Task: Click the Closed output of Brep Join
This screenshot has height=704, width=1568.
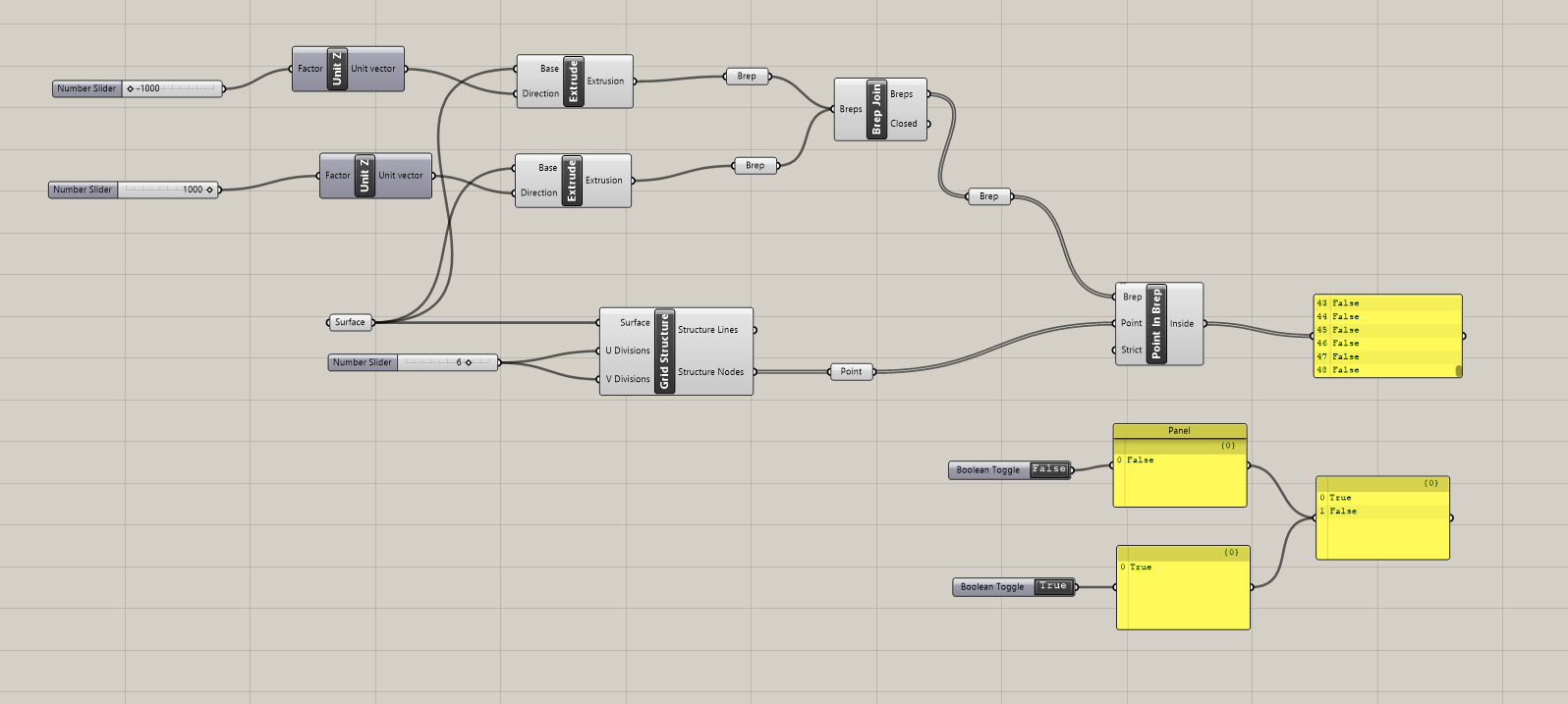Action: (904, 124)
